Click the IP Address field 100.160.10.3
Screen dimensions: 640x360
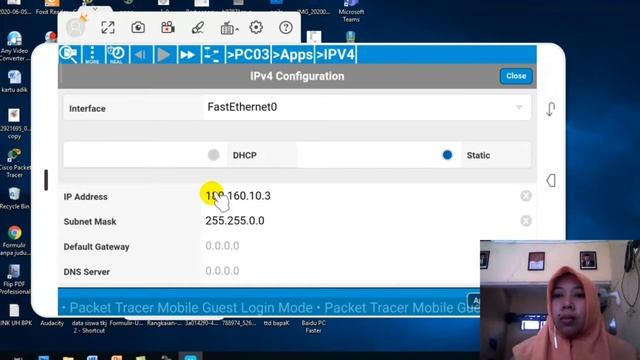point(359,196)
